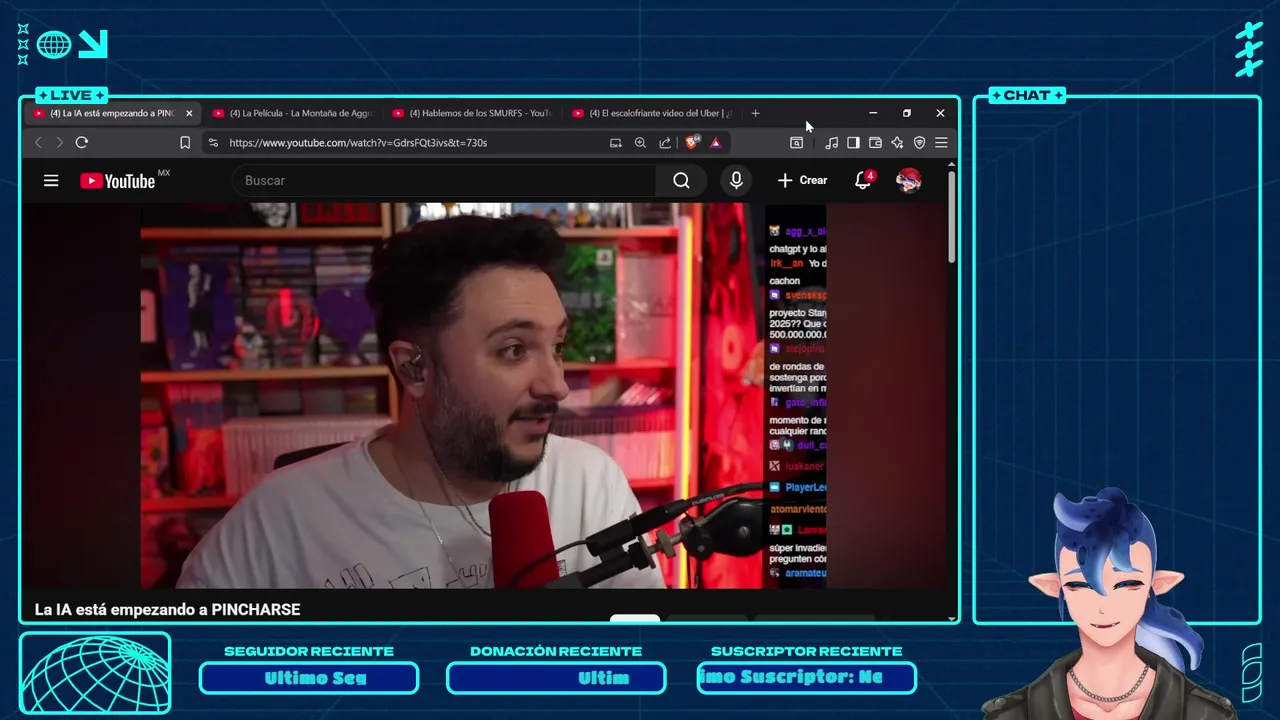
Task: Open the Brave Shields lion icon
Action: point(692,142)
